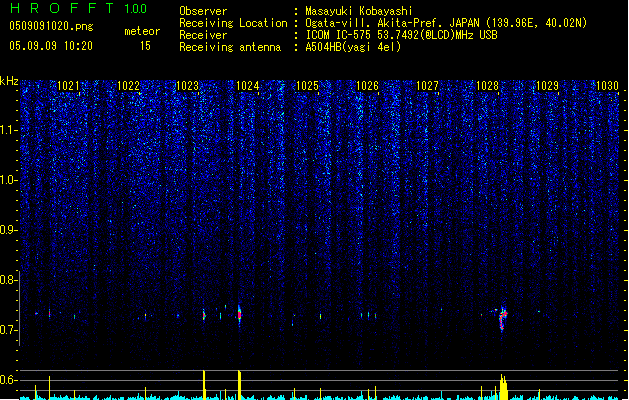This screenshot has width=629, height=400.
Task: Click the Receiving Location label
Action: click(x=233, y=23)
